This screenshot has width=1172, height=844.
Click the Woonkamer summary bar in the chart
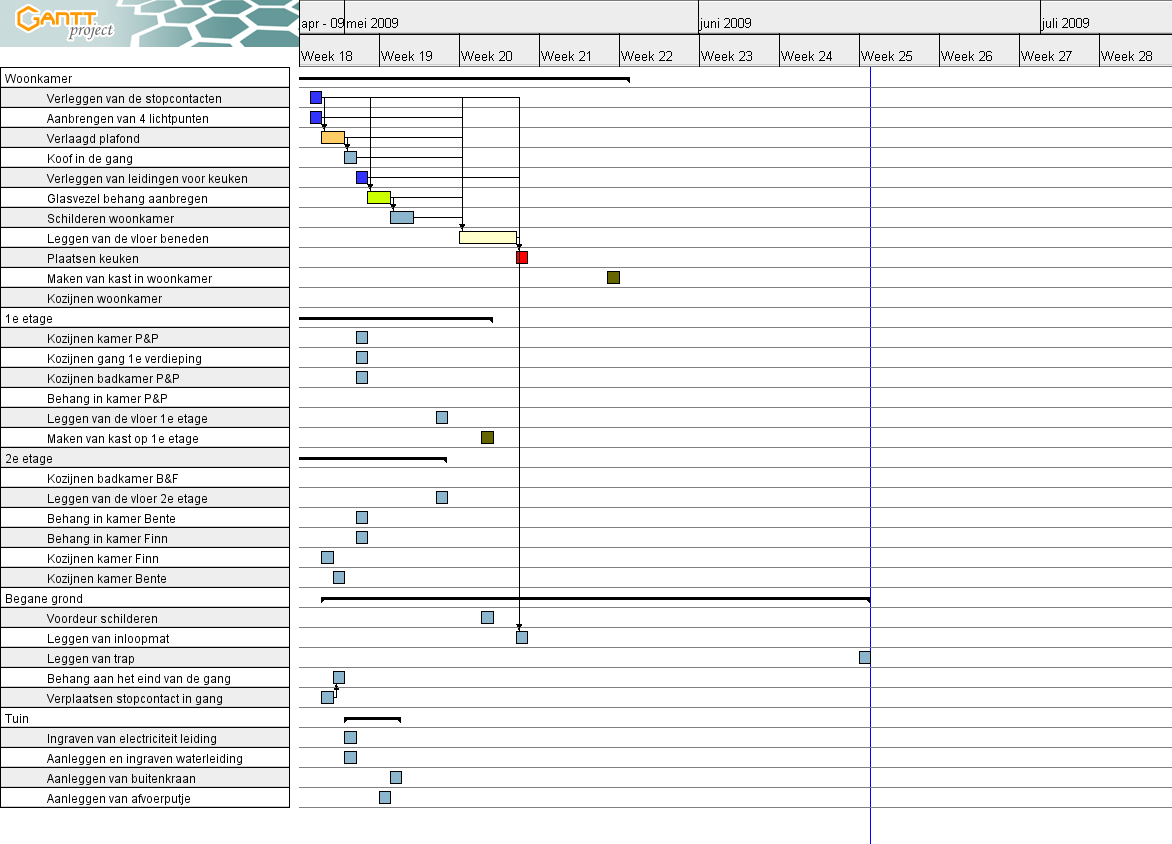click(x=464, y=78)
